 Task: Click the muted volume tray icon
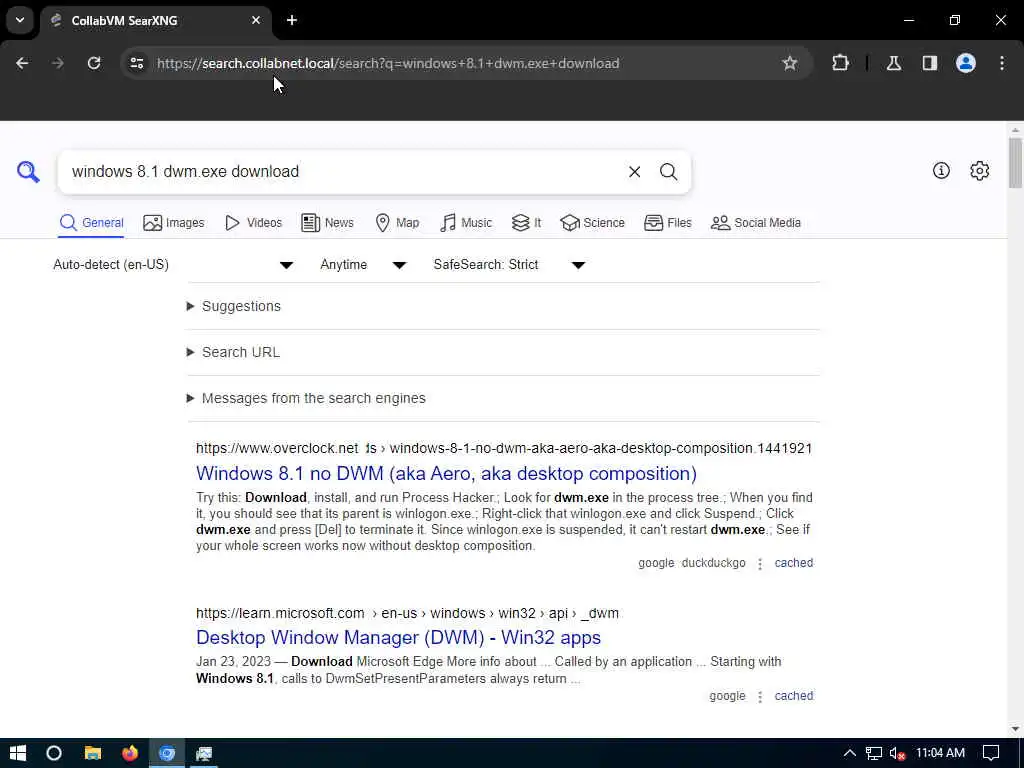897,753
